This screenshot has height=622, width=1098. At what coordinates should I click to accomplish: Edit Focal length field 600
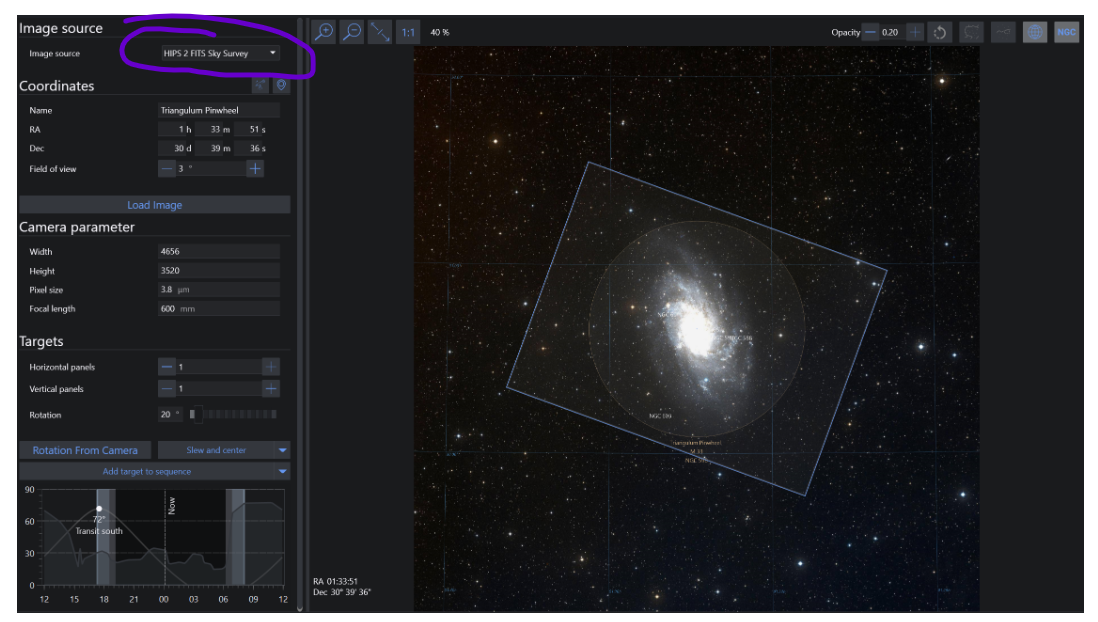coord(218,308)
